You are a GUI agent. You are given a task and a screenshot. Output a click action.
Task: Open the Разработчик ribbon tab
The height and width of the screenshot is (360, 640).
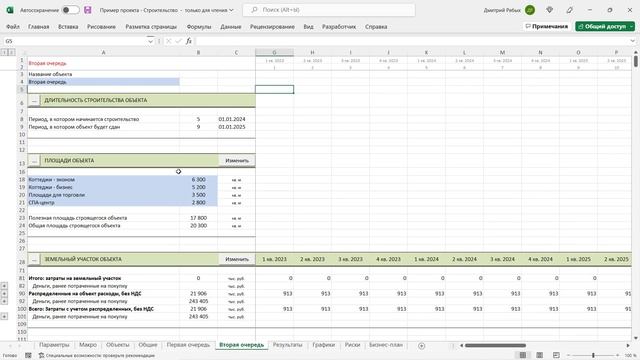point(339,27)
